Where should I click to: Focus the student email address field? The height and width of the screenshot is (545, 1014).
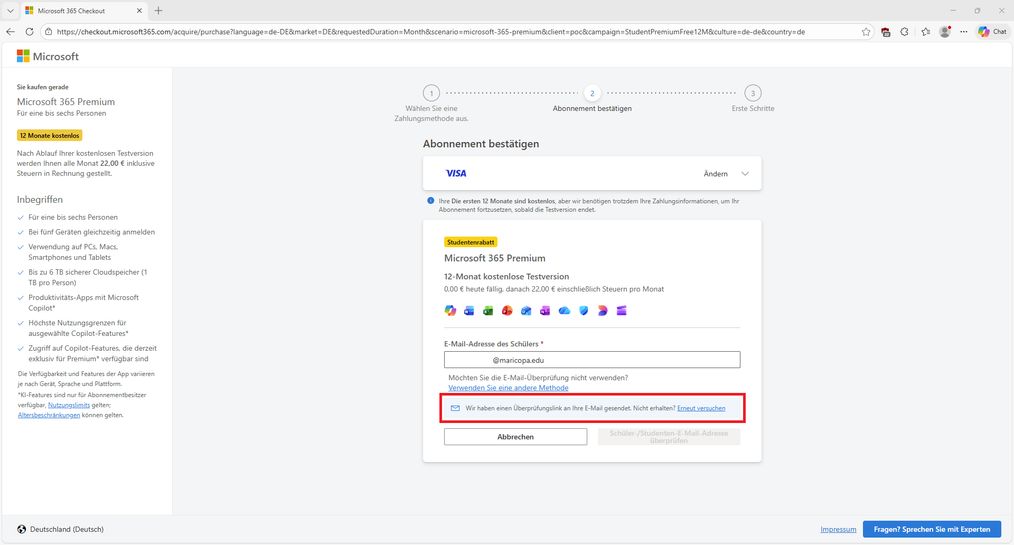pyautogui.click(x=592, y=360)
